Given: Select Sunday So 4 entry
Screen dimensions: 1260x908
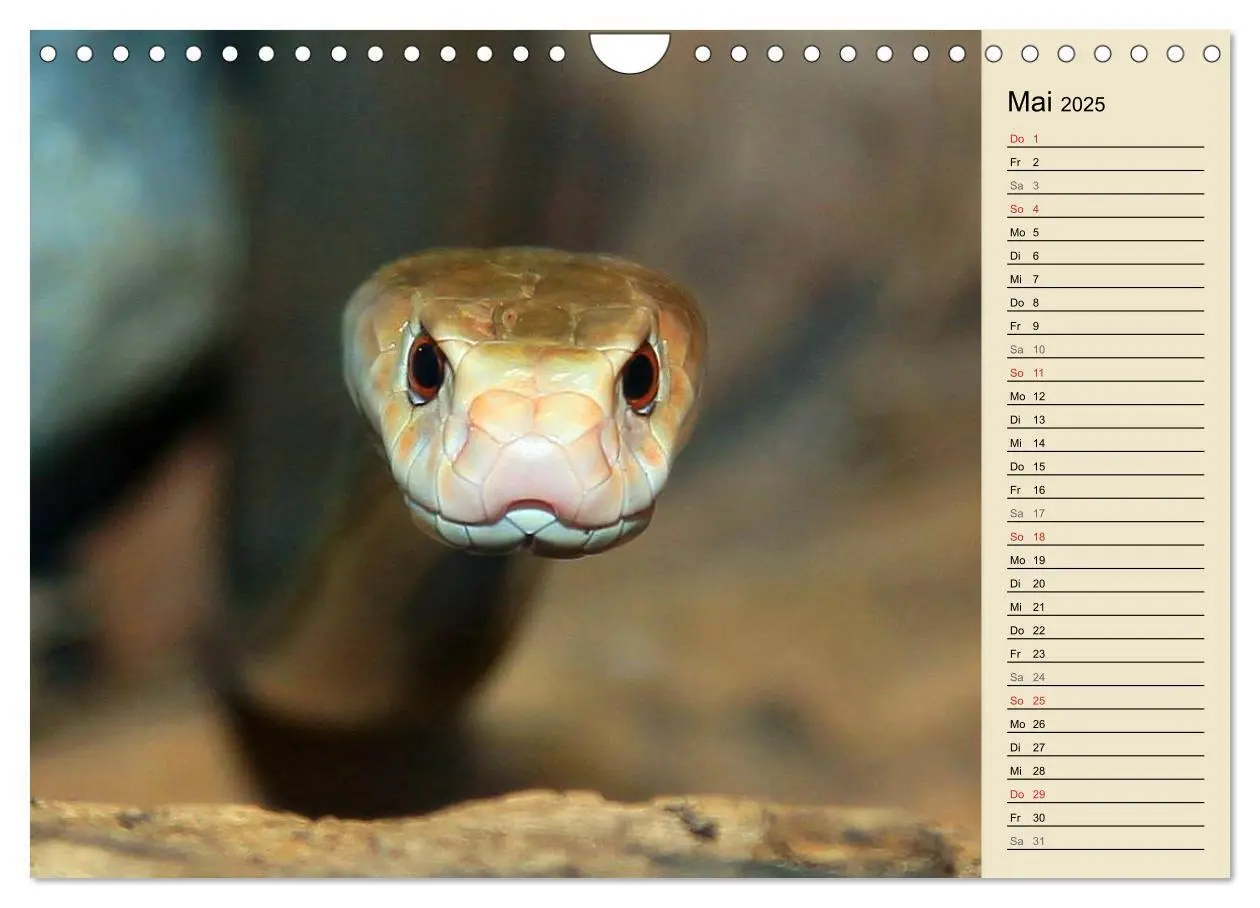Looking at the screenshot, I should pos(1105,209).
